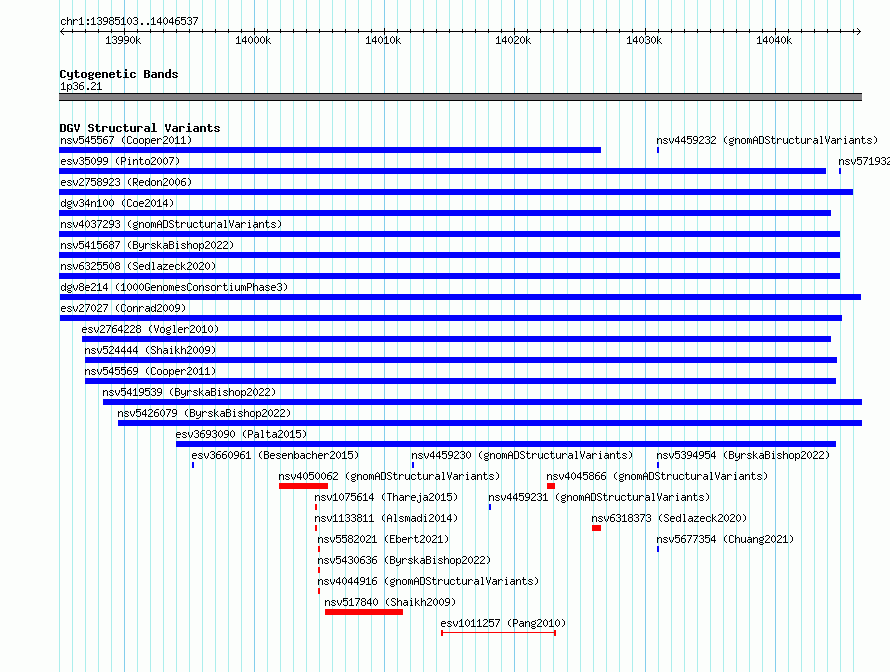Click nsv4459230 (gnomADStructuralVariants) label

(x=522, y=455)
